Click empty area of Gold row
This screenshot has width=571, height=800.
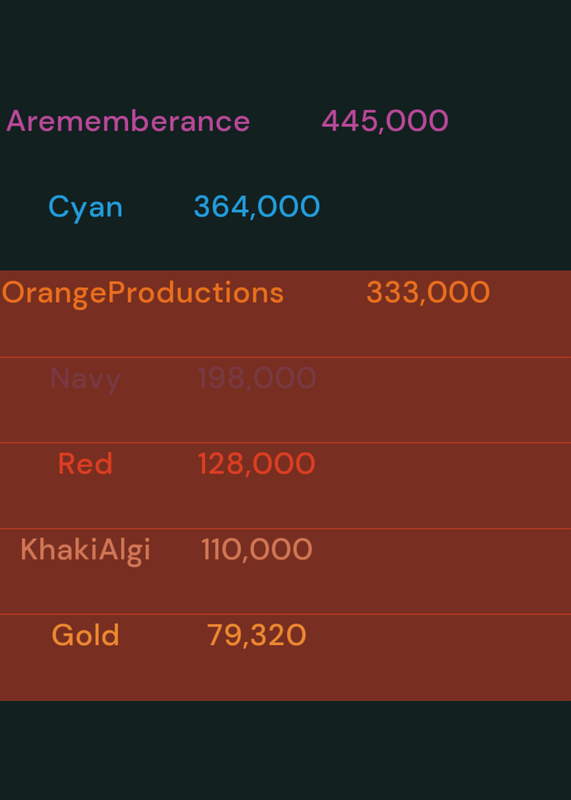point(439,658)
